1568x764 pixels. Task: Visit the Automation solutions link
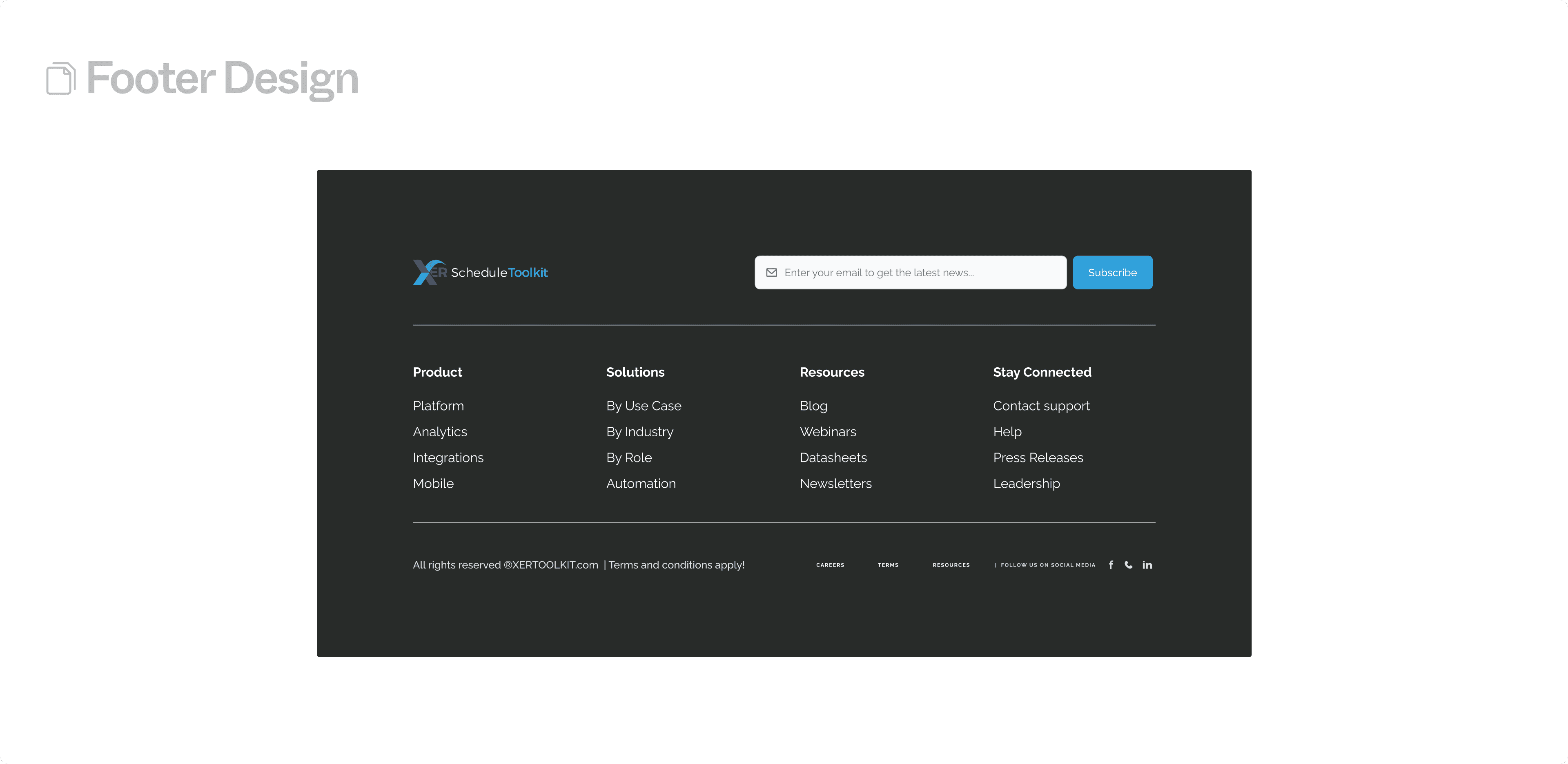(x=641, y=484)
